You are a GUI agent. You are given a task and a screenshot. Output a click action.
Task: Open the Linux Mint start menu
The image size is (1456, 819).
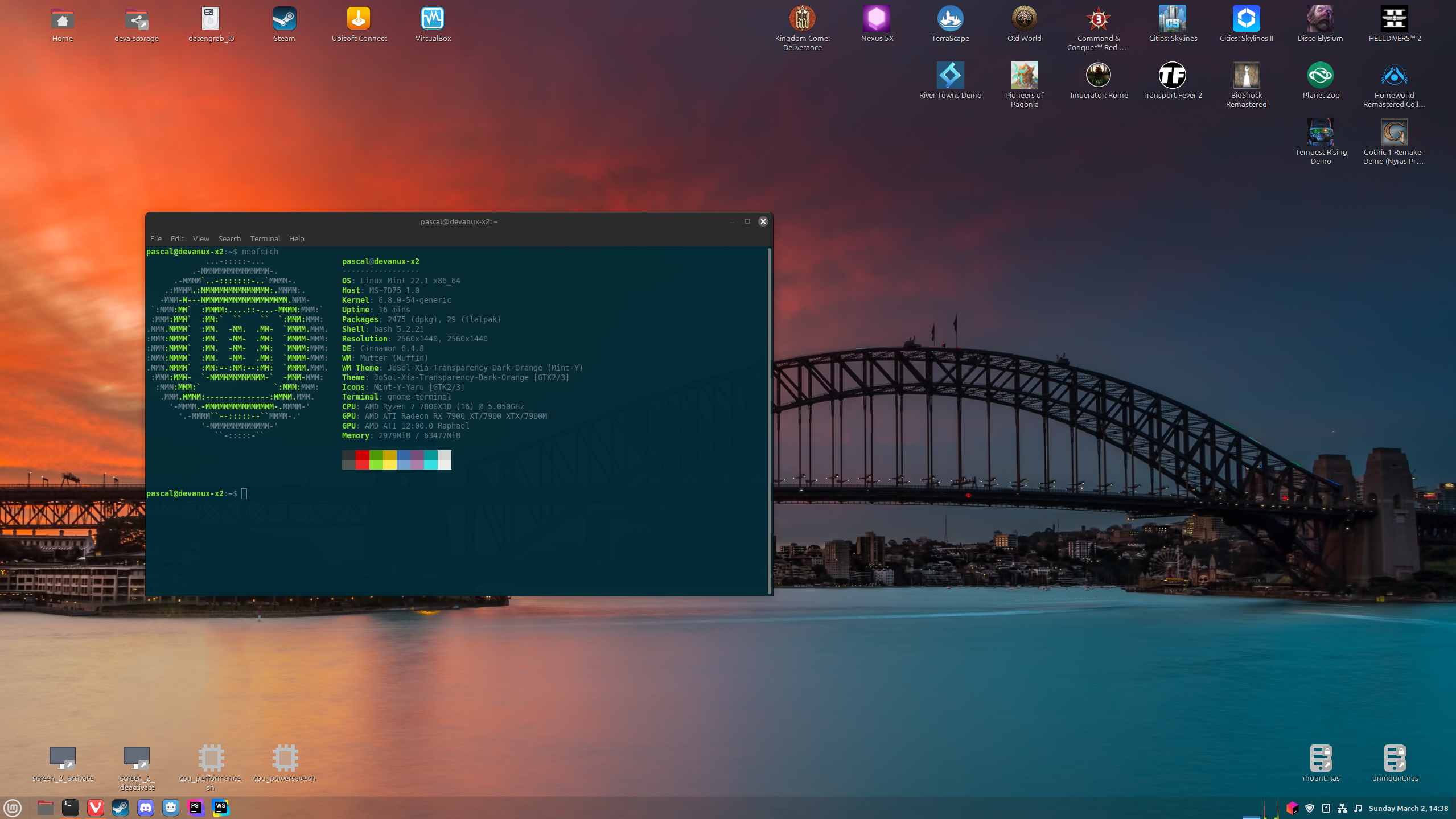pyautogui.click(x=13, y=808)
